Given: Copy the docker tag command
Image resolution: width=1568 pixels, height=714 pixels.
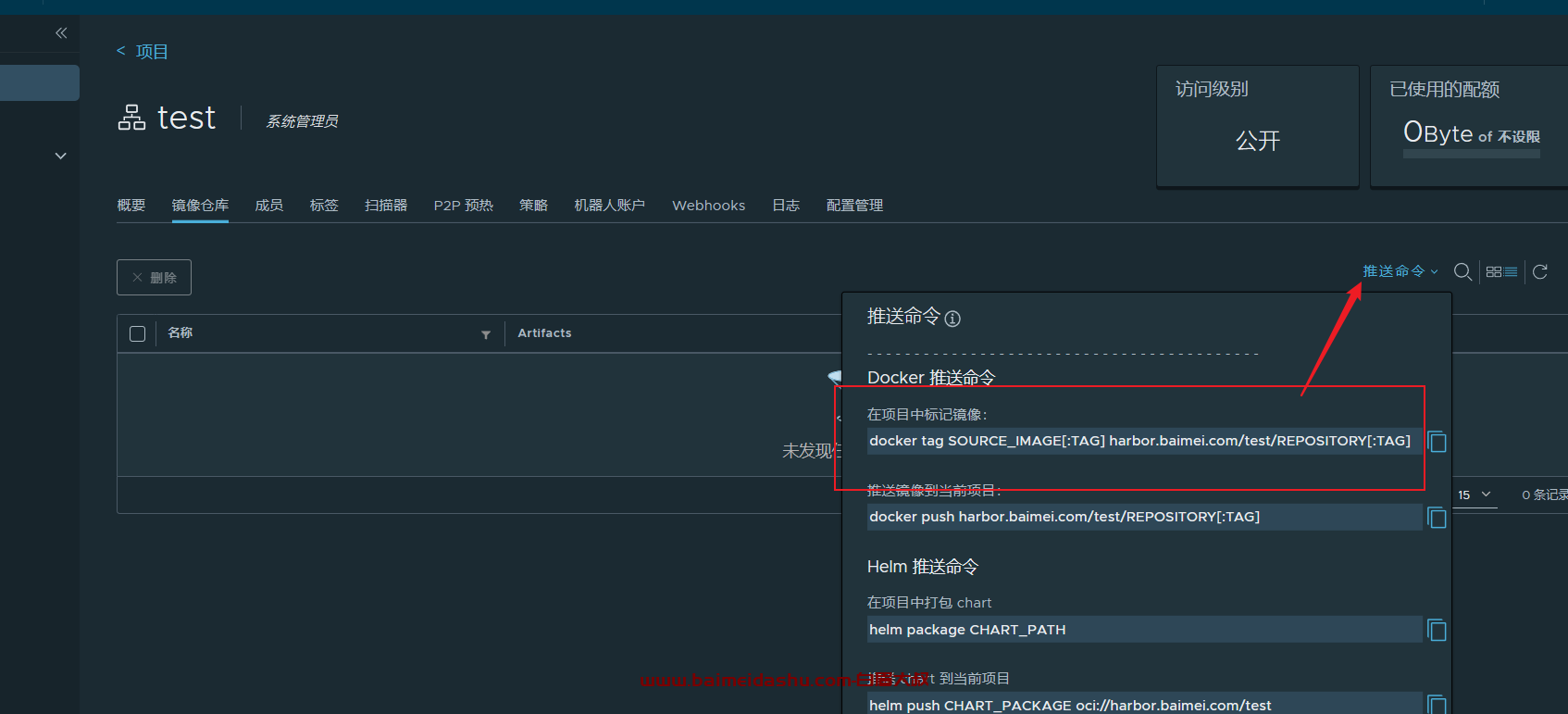Looking at the screenshot, I should click(1437, 442).
